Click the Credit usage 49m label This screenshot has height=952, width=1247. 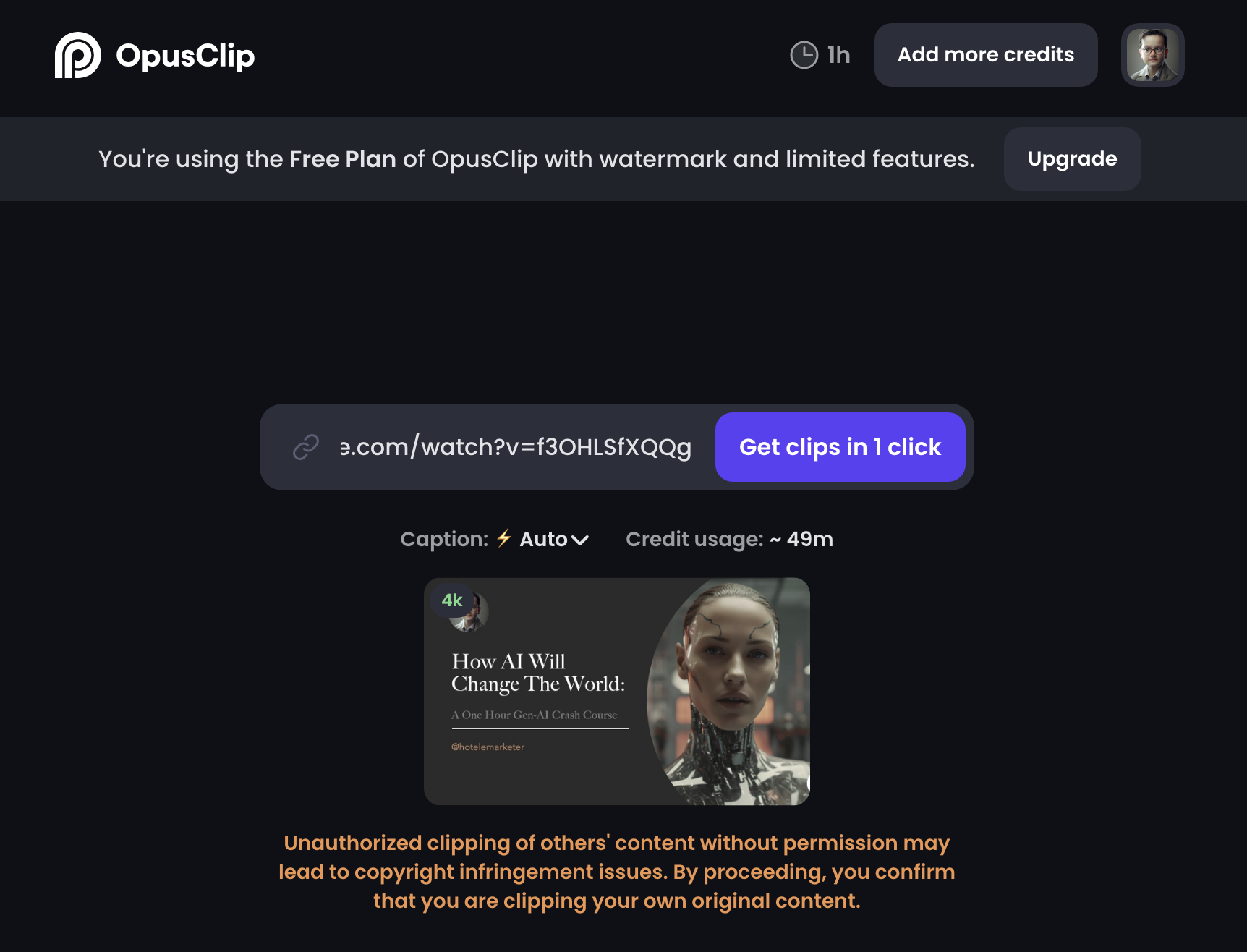729,539
